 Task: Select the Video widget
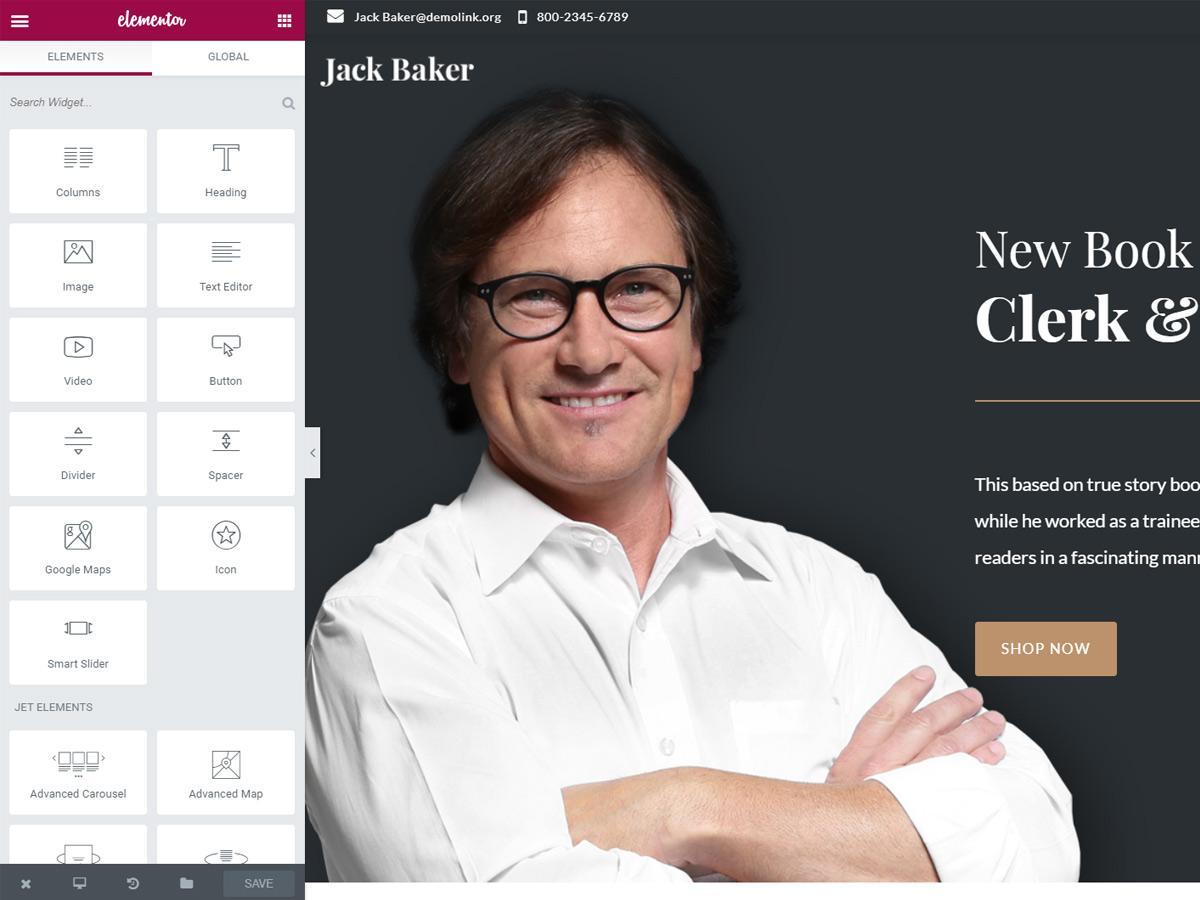point(78,360)
